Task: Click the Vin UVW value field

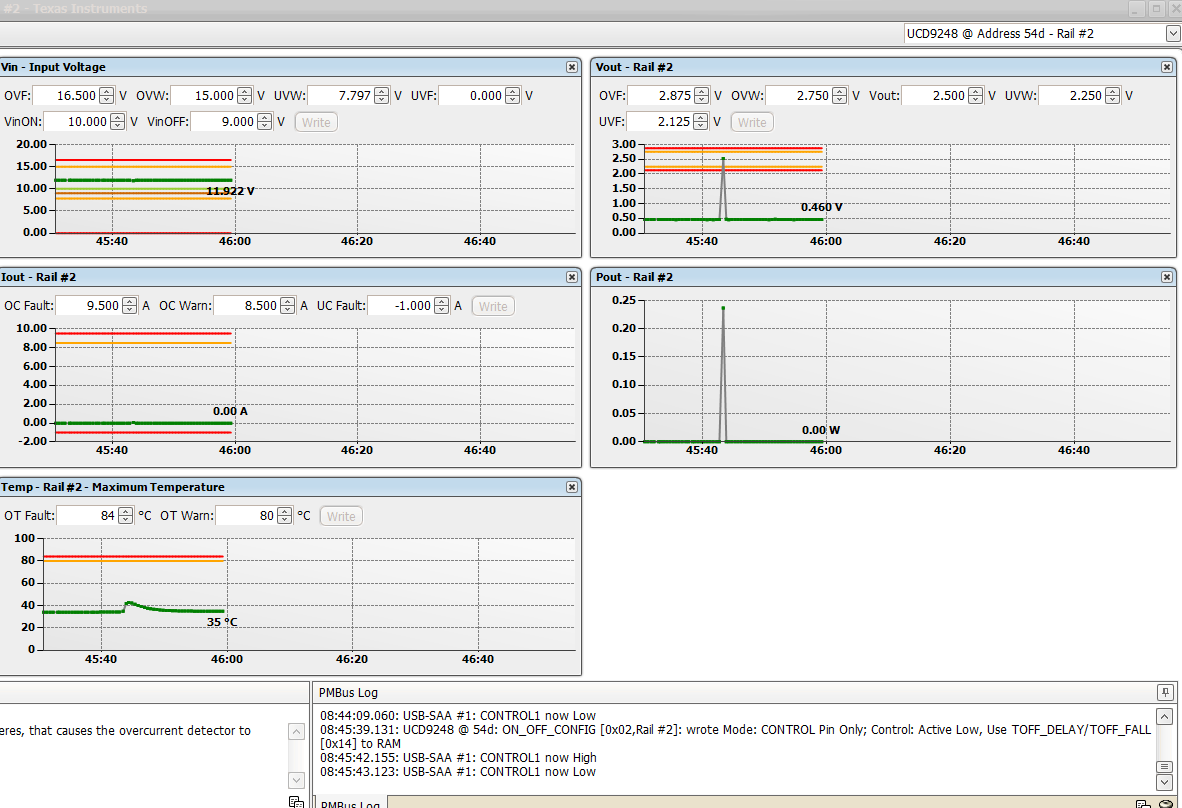Action: click(x=341, y=96)
